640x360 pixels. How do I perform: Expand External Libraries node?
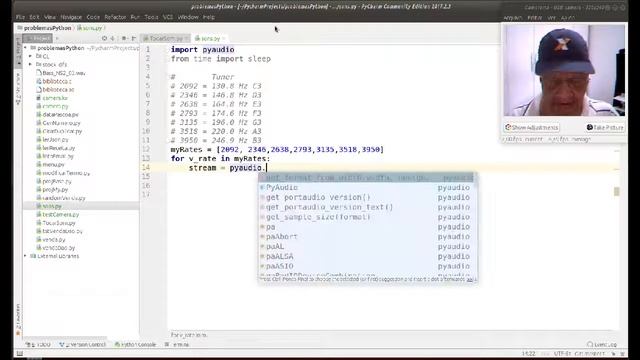point(25,256)
